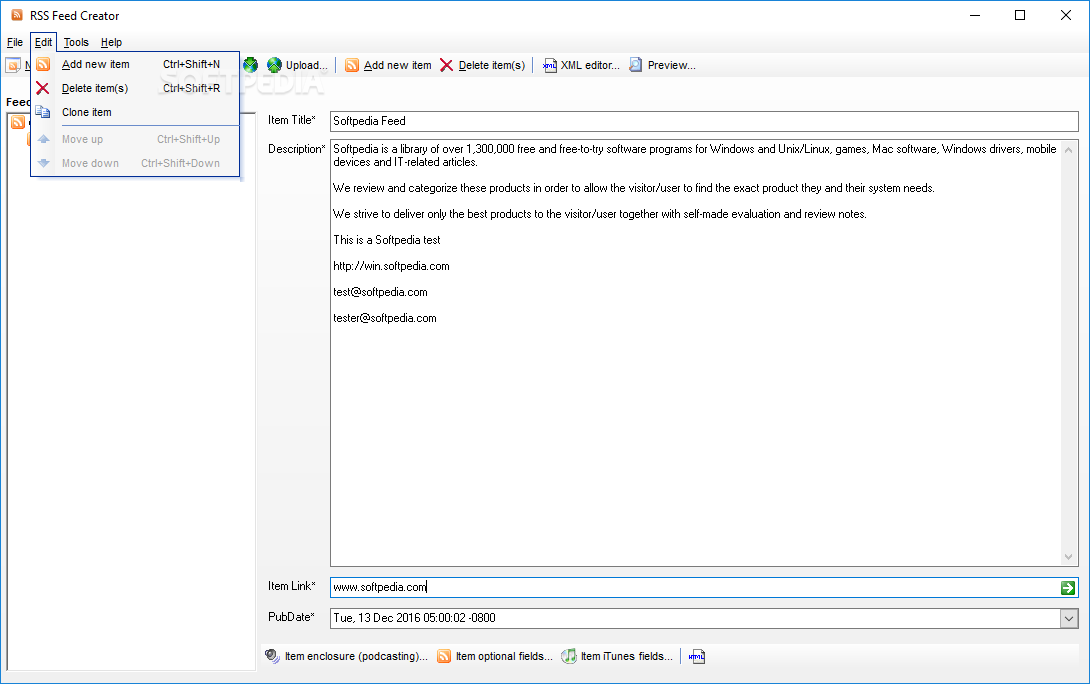Open the Help menu

111,42
